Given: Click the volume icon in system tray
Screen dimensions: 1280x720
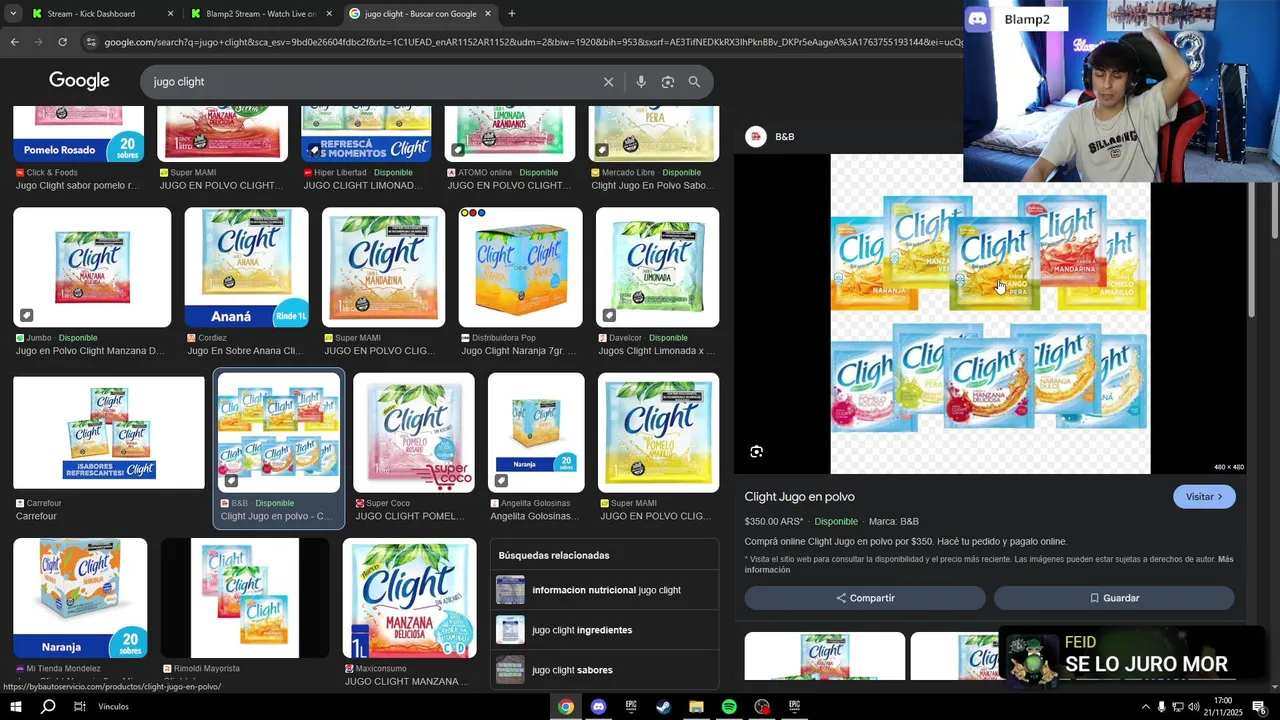Looking at the screenshot, I should [1193, 707].
